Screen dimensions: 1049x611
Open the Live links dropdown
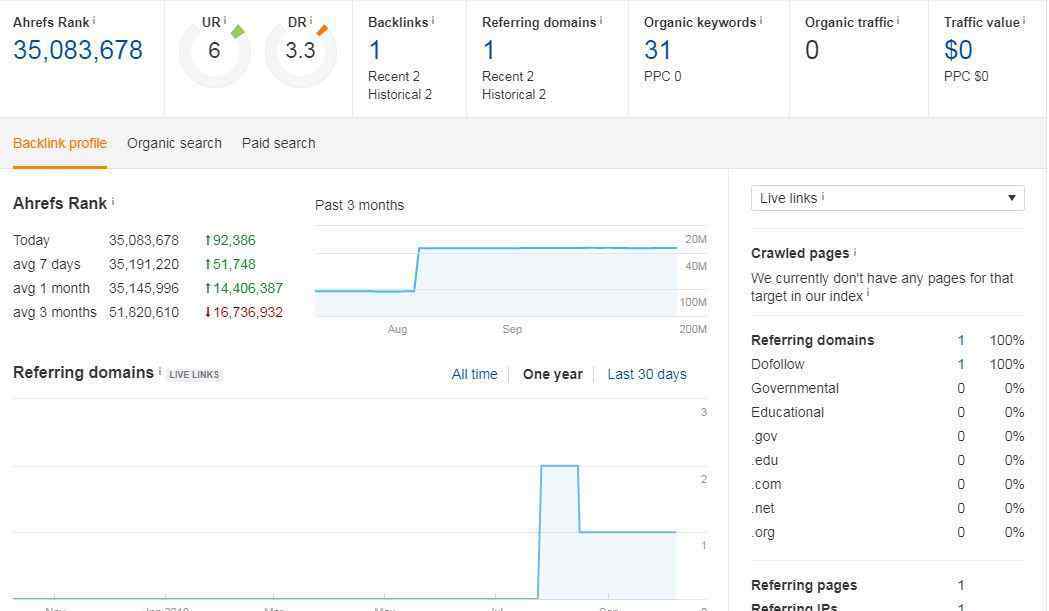coord(887,198)
